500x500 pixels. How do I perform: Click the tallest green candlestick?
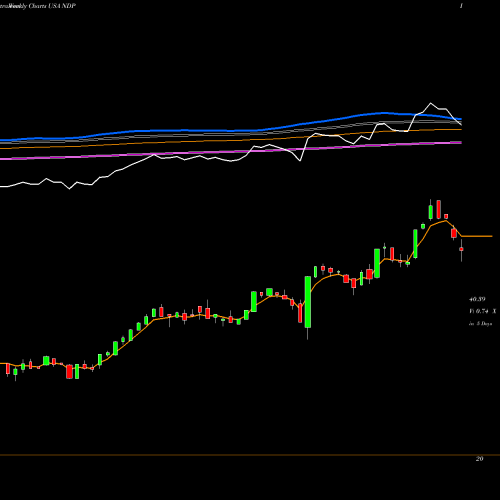coord(308,302)
